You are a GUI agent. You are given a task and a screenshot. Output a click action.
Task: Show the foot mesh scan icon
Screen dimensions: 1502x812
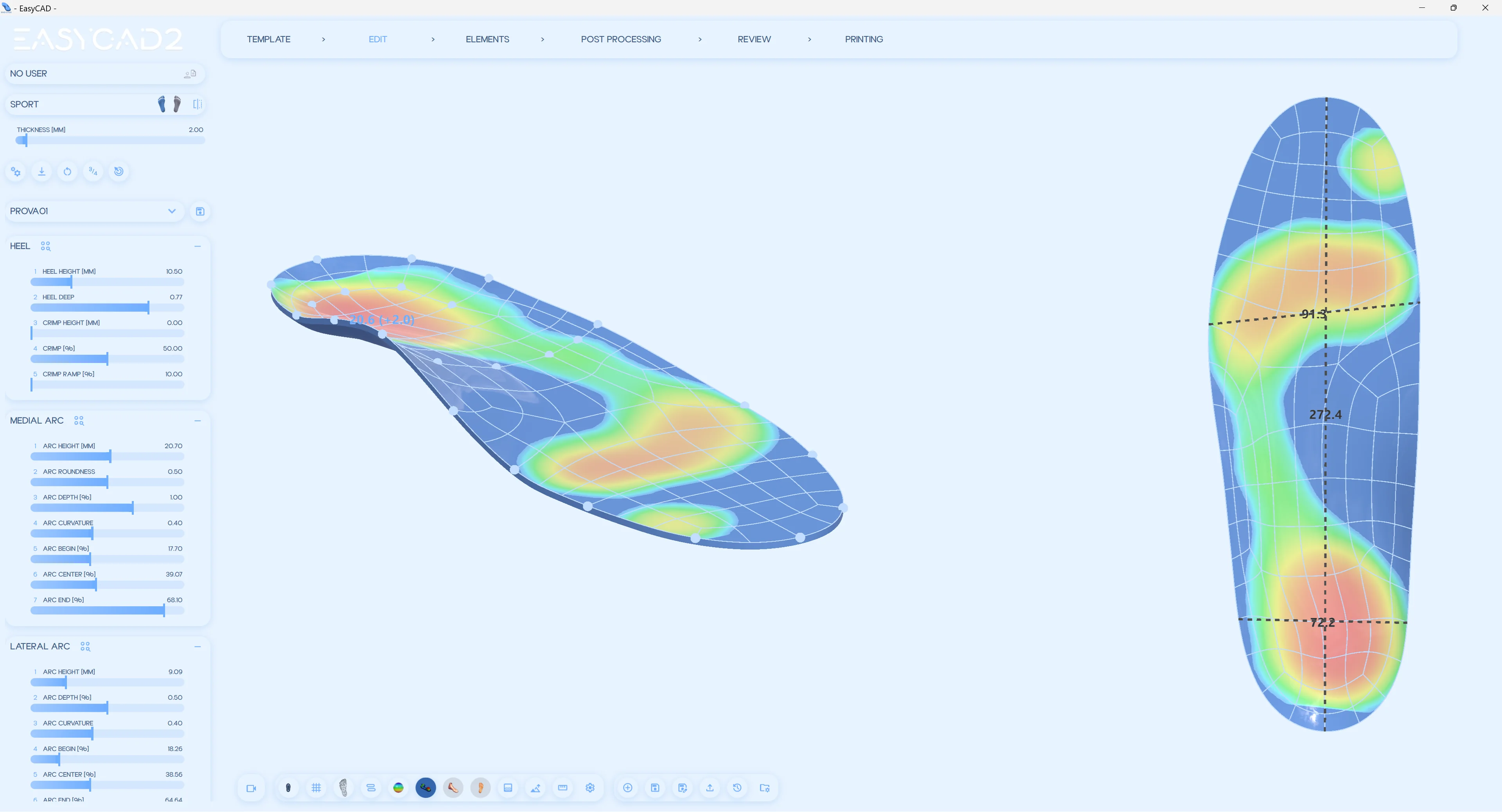[x=343, y=788]
